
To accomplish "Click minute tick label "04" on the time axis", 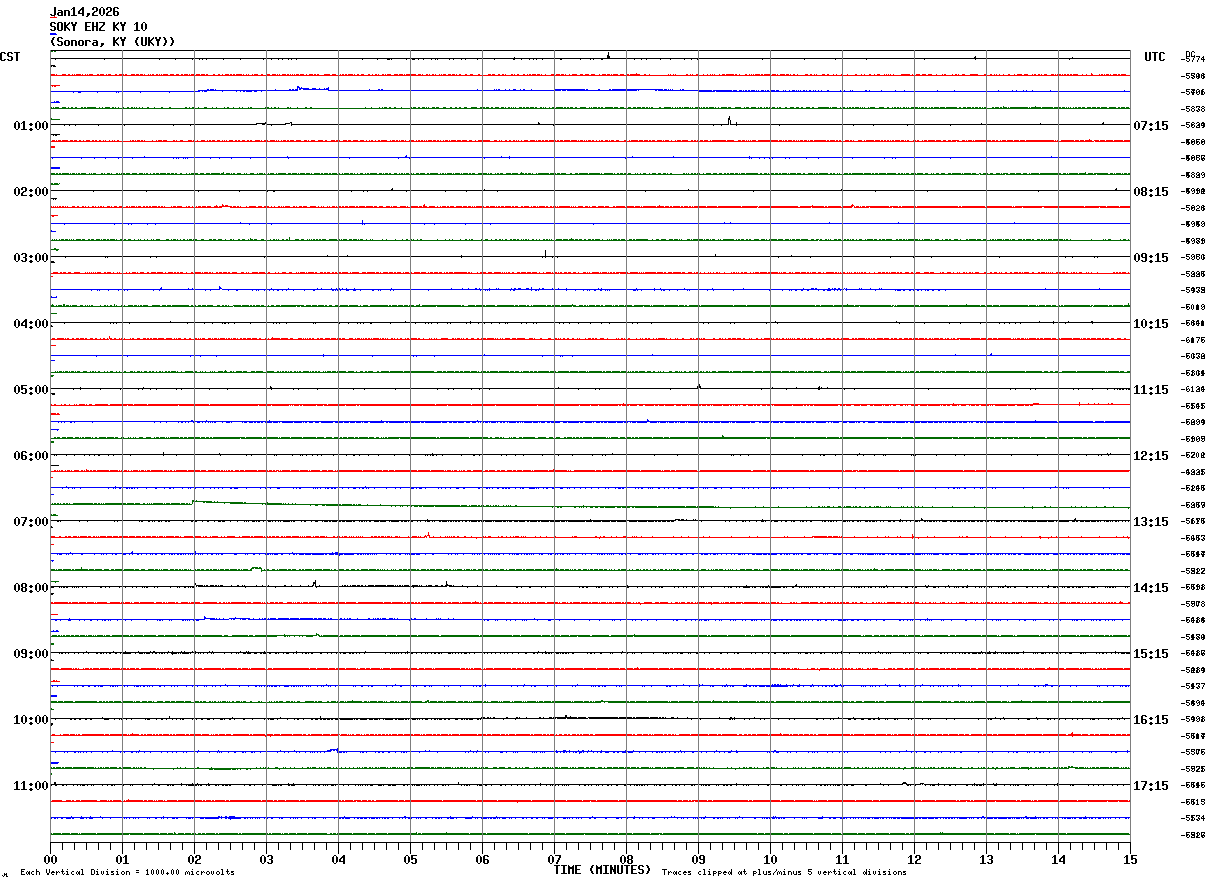I will [338, 859].
